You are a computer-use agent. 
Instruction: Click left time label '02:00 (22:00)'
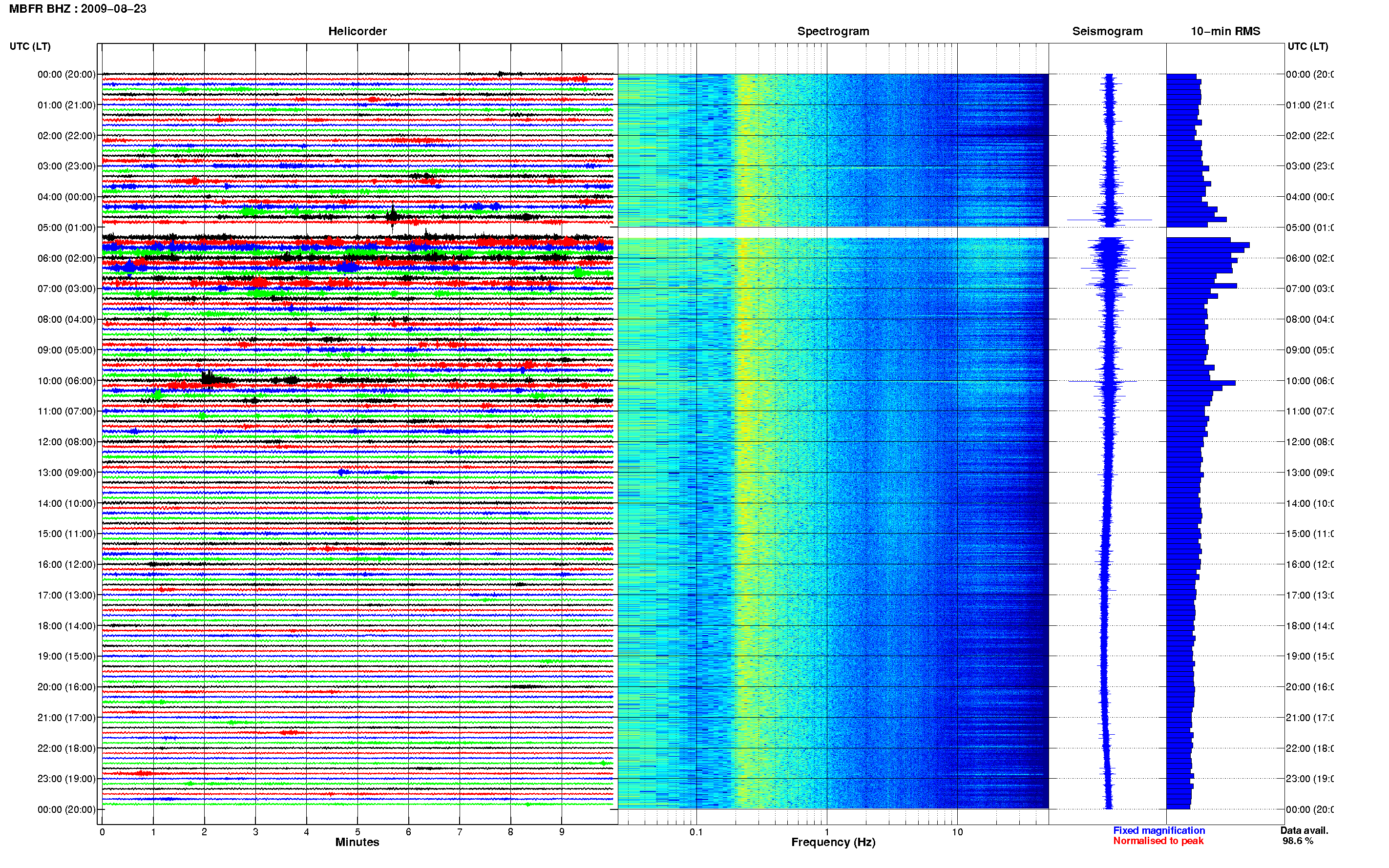(x=66, y=136)
